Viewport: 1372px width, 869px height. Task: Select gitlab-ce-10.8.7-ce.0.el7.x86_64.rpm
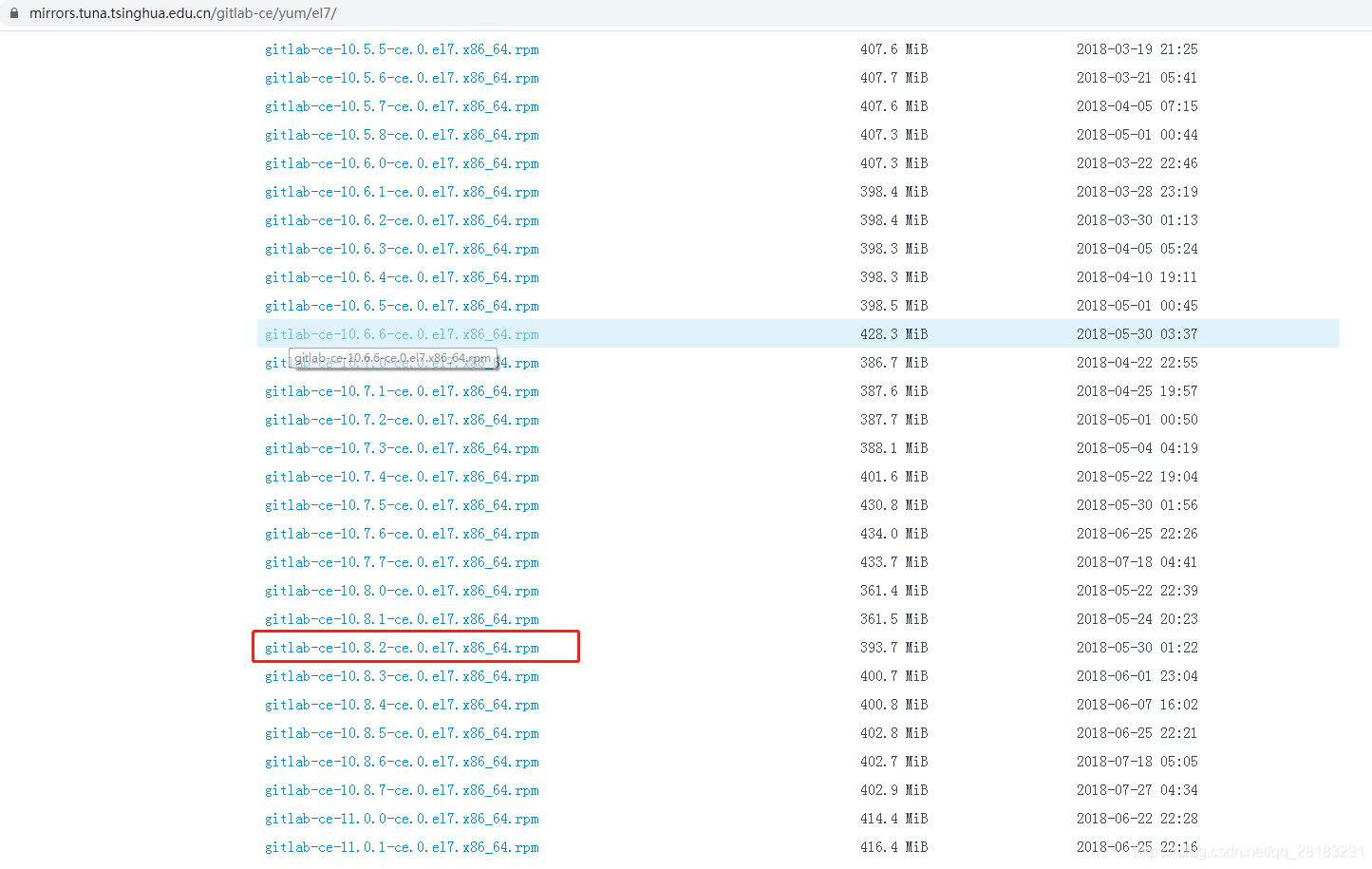[402, 790]
